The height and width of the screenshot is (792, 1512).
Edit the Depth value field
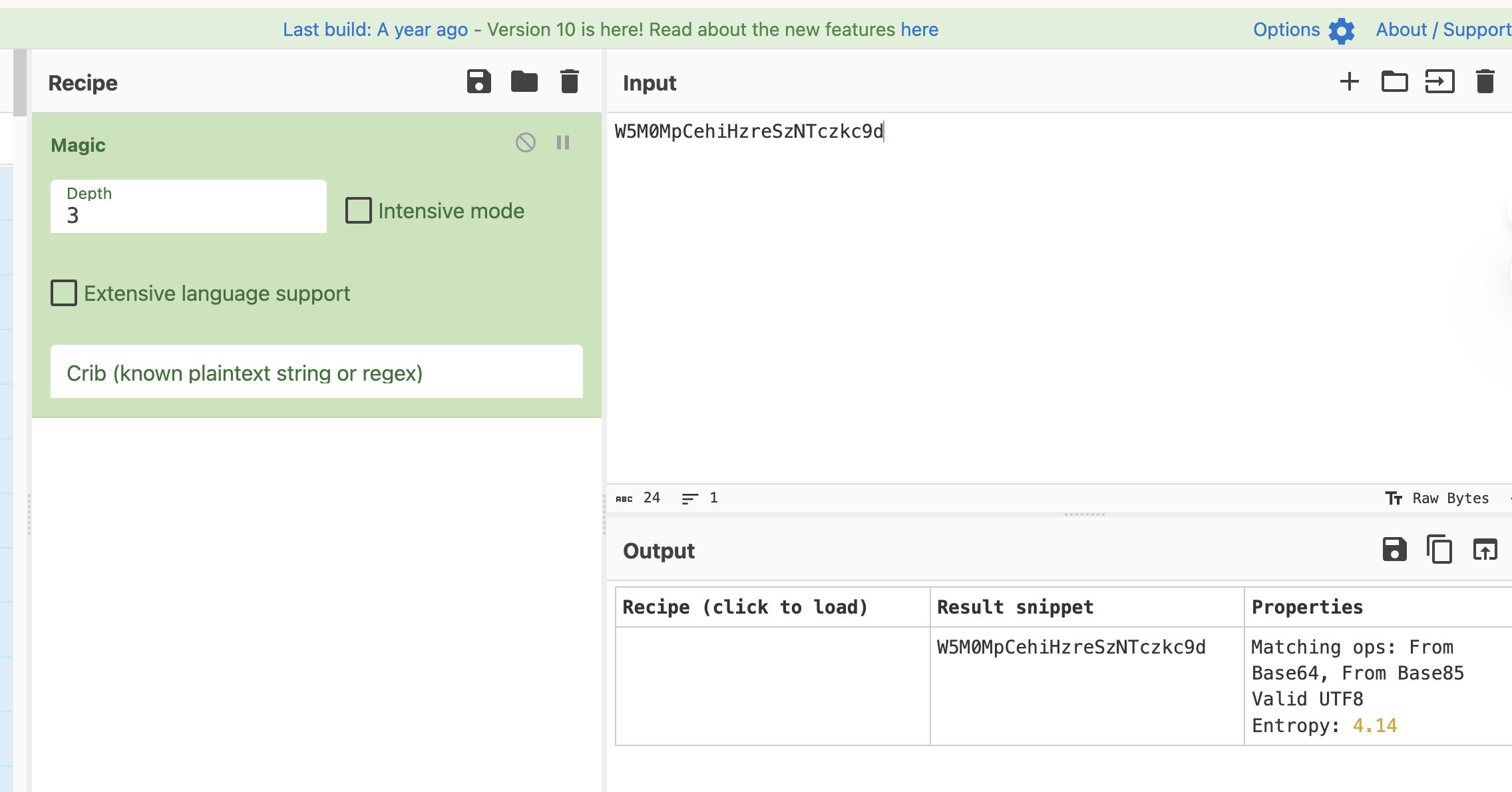[x=188, y=206]
